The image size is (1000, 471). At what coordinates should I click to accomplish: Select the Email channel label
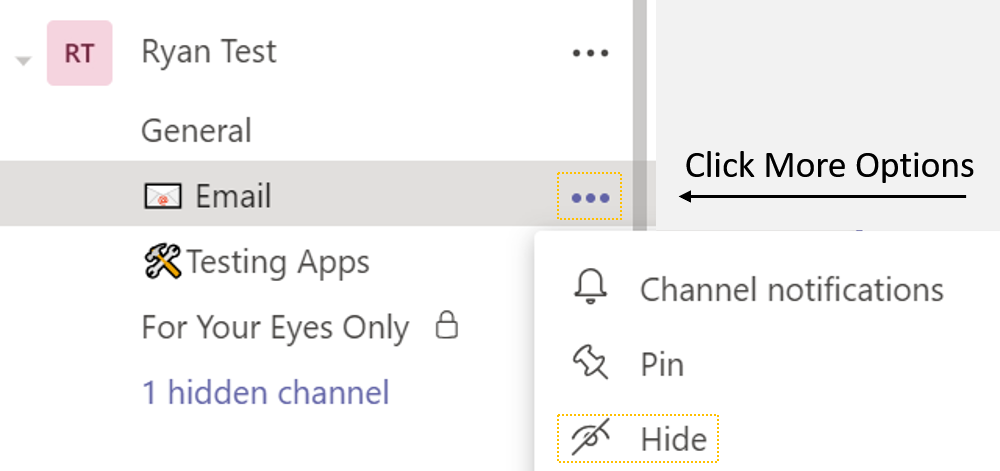[x=233, y=196]
